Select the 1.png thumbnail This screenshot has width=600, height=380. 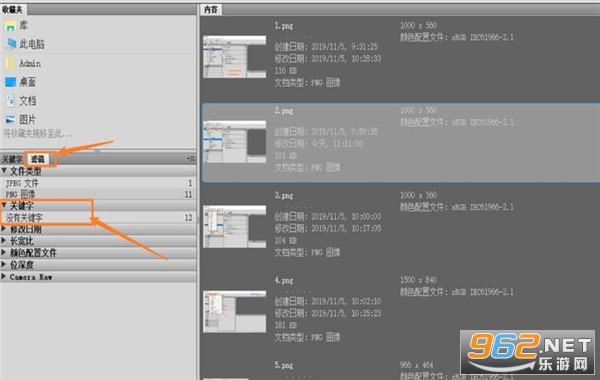(x=235, y=57)
